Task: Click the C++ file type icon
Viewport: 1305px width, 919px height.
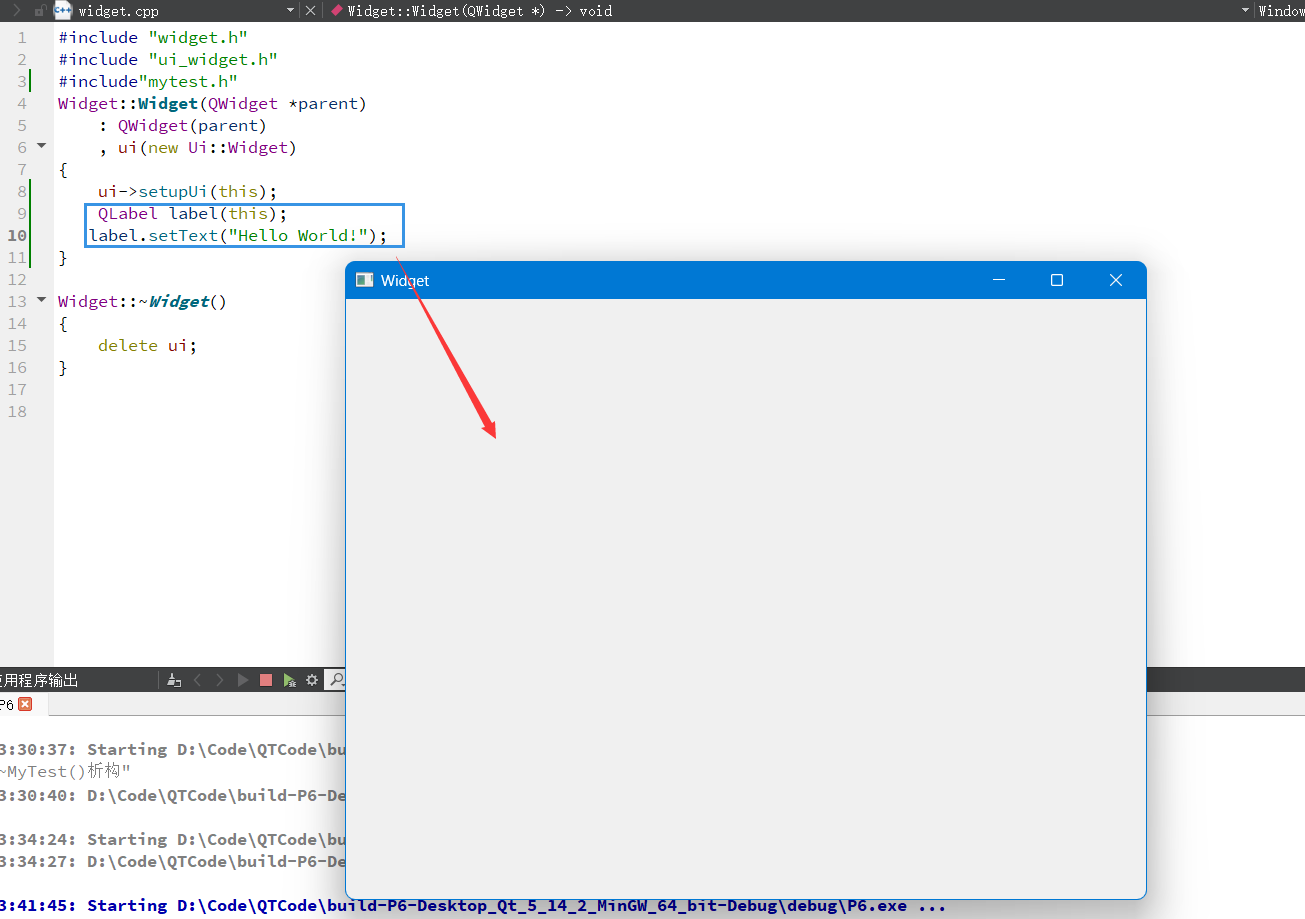Action: pyautogui.click(x=63, y=11)
